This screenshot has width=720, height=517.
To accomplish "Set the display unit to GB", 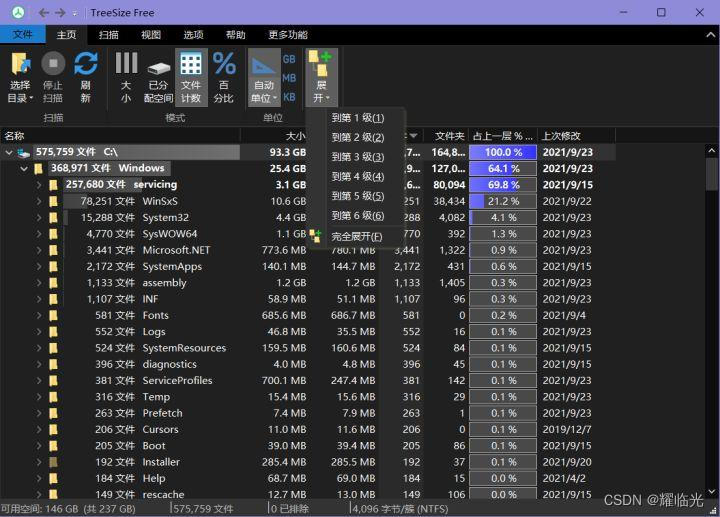I will tap(289, 59).
